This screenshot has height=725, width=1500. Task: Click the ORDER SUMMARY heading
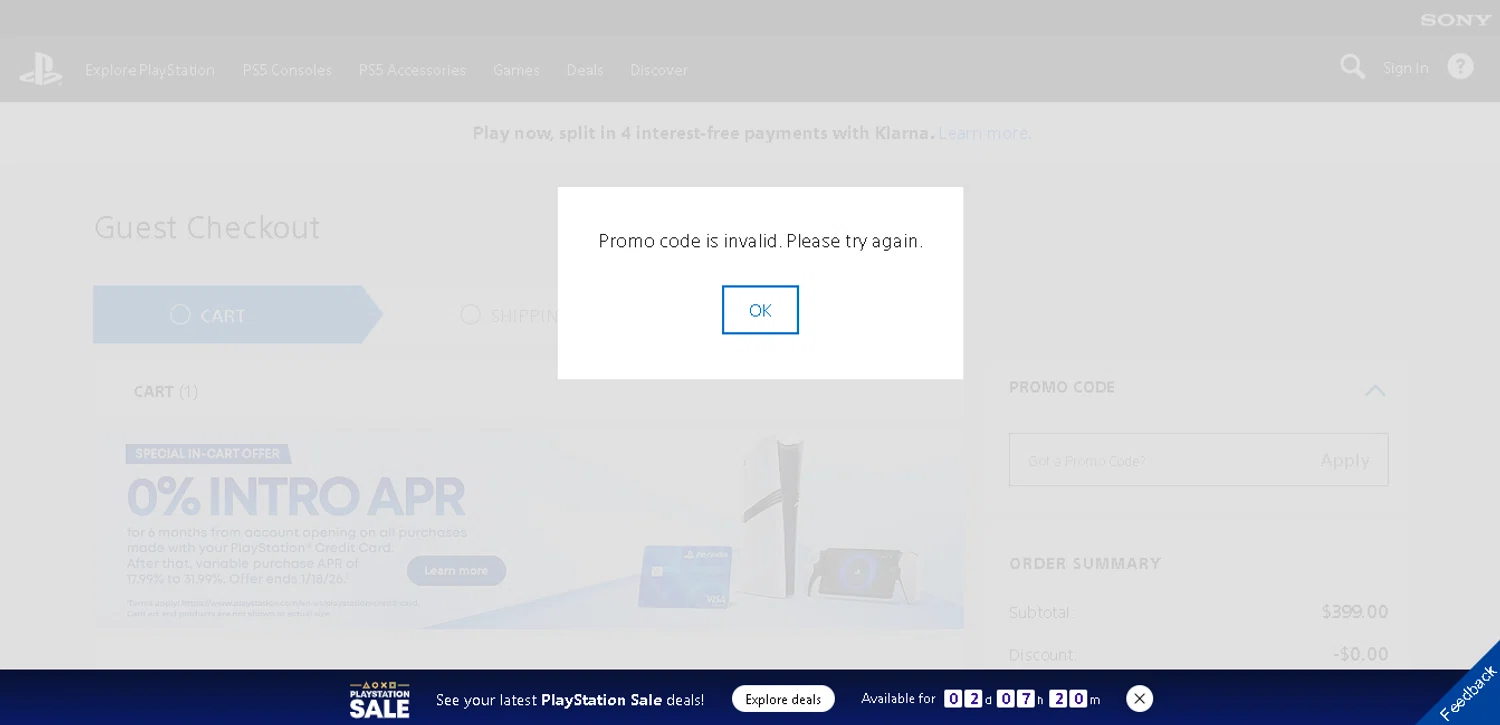point(1085,564)
